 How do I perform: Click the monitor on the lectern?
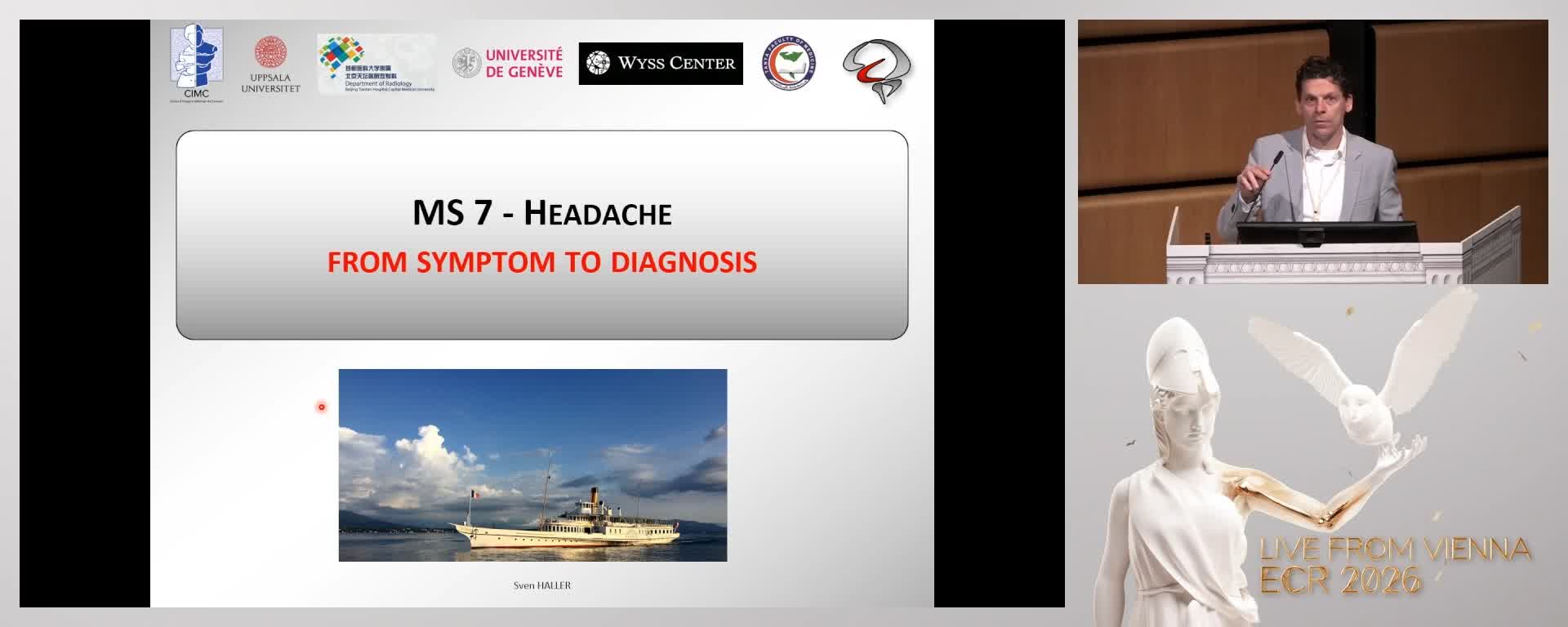point(1326,233)
